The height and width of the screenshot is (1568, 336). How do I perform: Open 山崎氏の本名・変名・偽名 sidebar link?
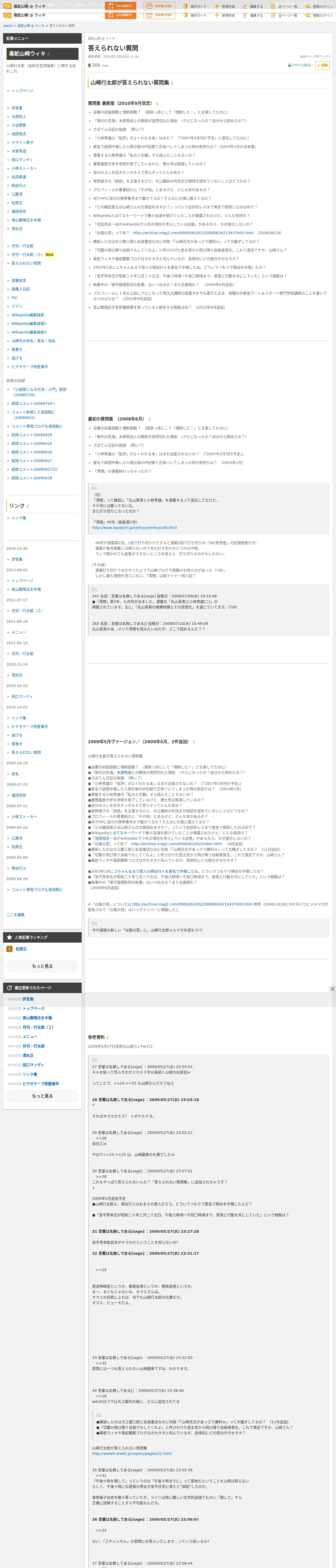click(x=33, y=341)
